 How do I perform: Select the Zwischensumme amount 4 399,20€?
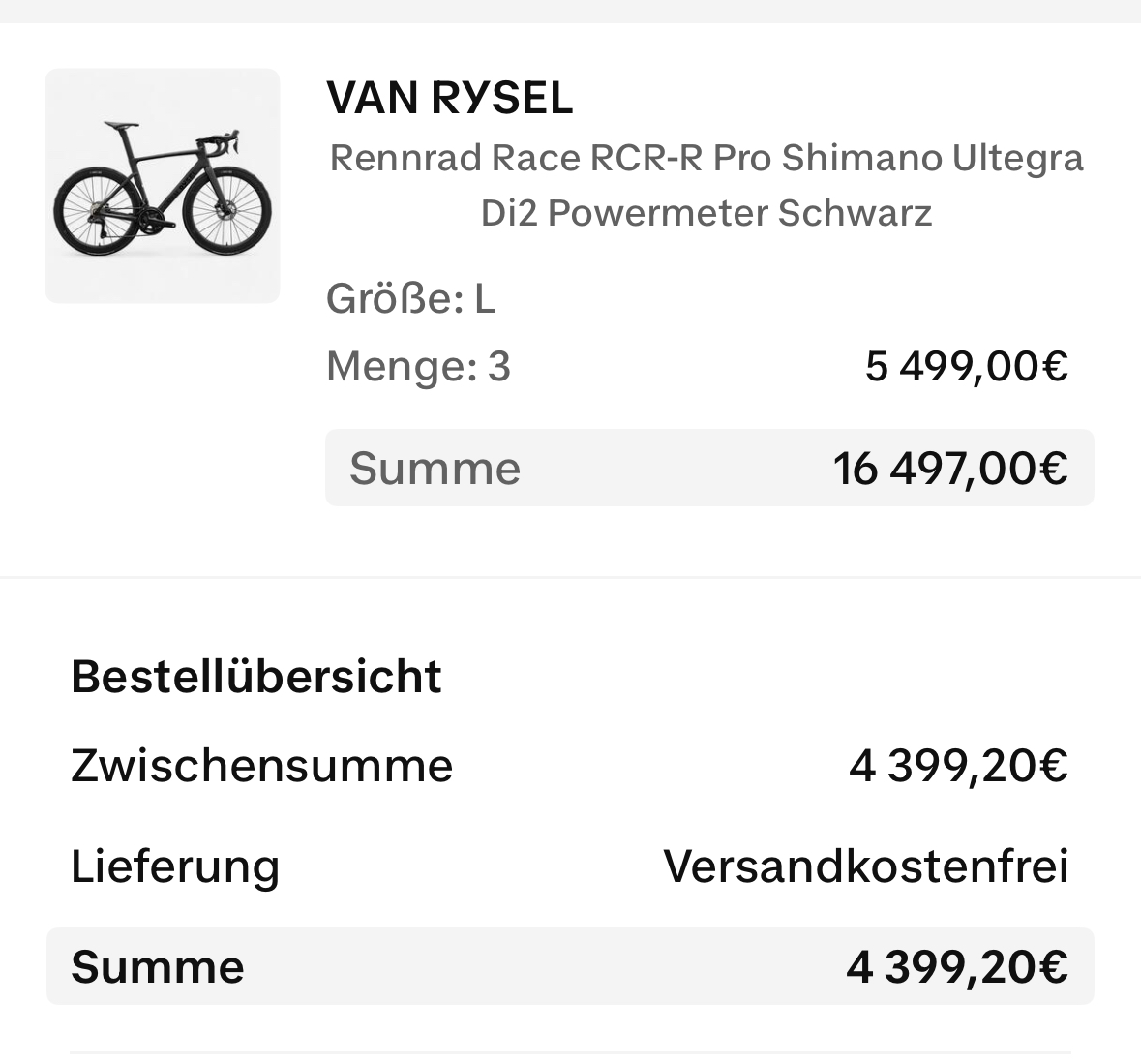[x=959, y=766]
